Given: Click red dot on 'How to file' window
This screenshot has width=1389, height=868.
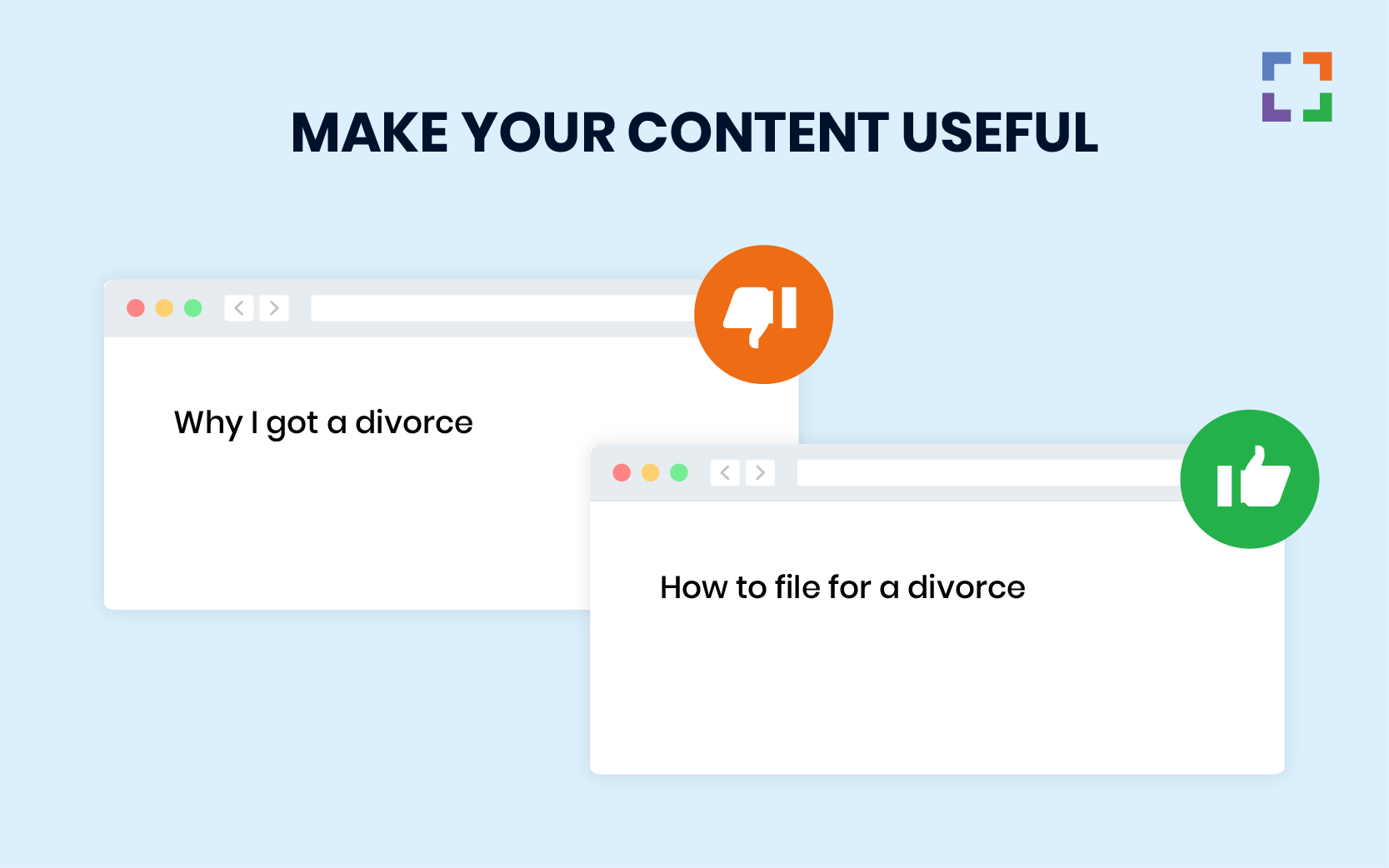Looking at the screenshot, I should point(622,473).
